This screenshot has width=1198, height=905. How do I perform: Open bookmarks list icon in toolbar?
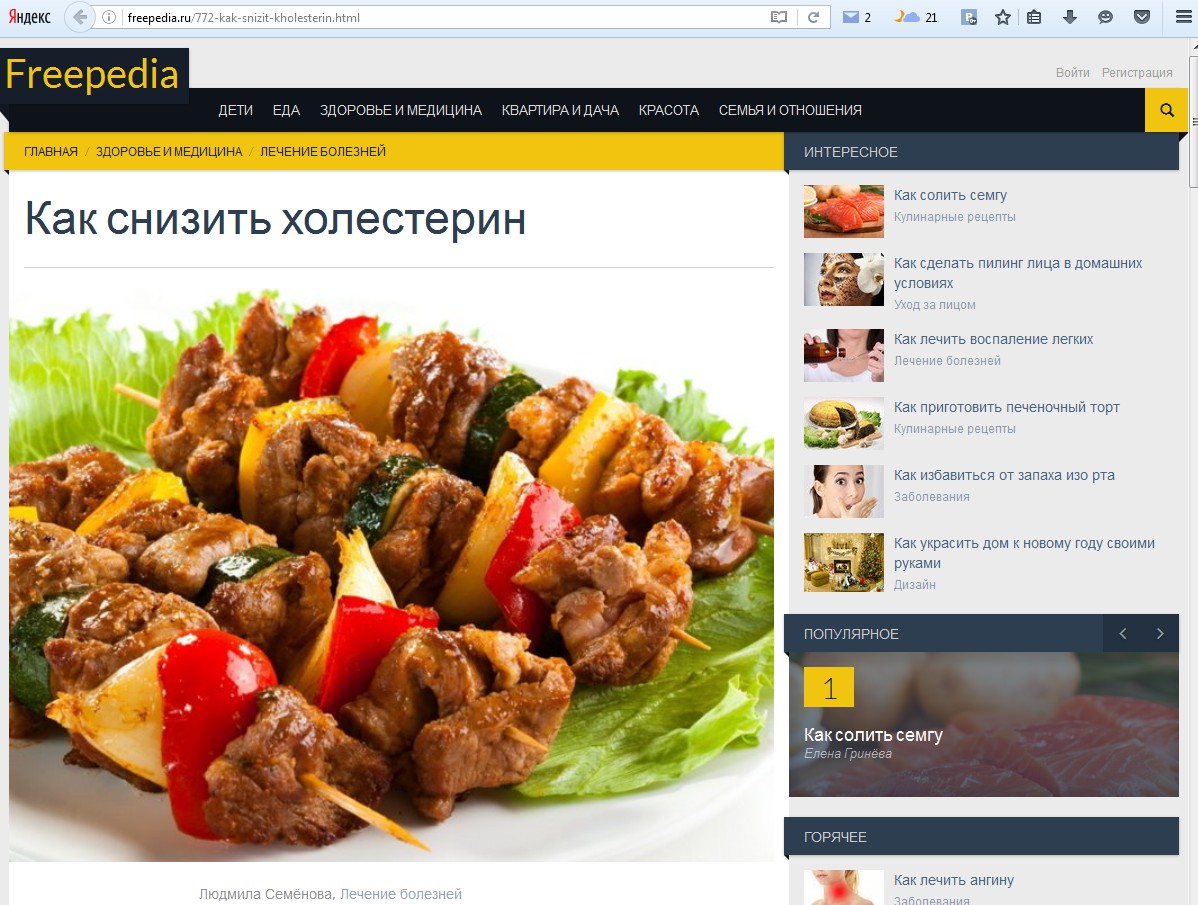pyautogui.click(x=1034, y=17)
